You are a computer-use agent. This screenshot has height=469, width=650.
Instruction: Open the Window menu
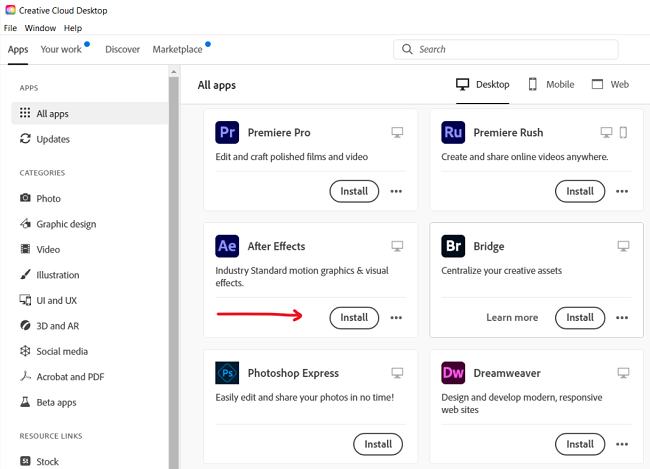pos(40,28)
